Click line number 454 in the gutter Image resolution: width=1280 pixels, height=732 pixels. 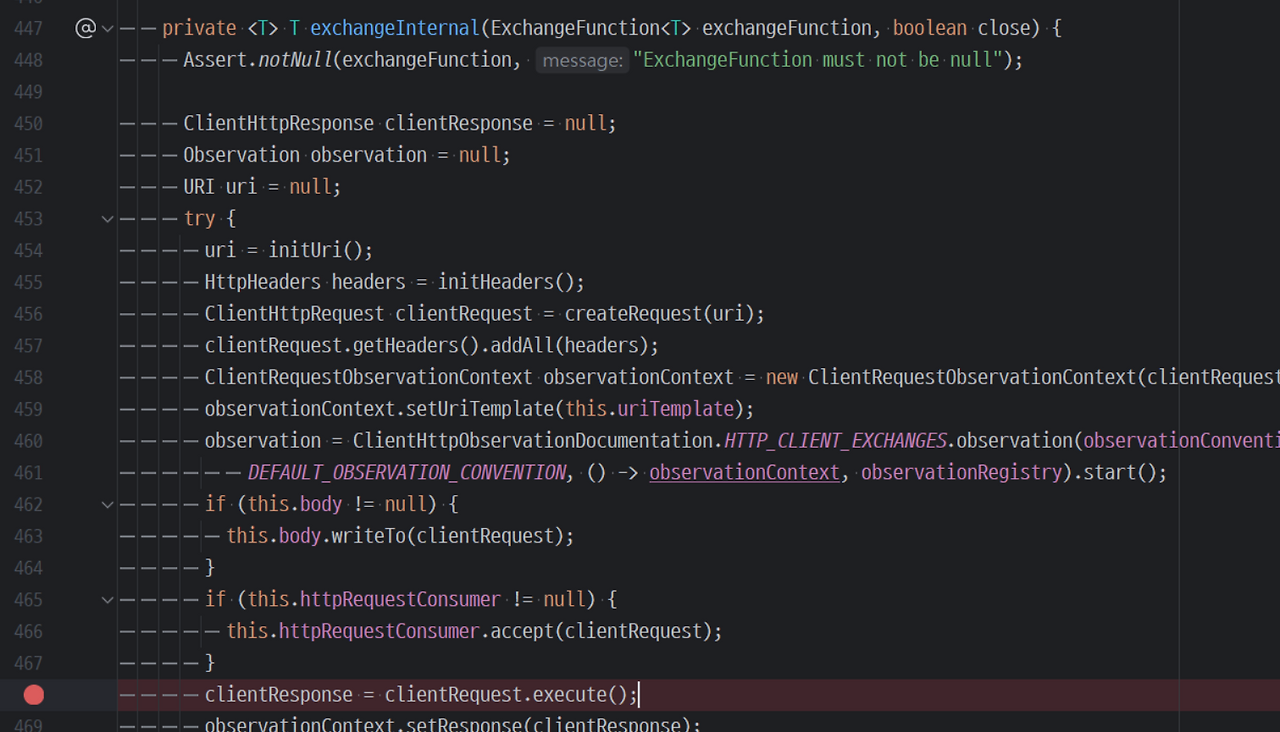click(28, 250)
